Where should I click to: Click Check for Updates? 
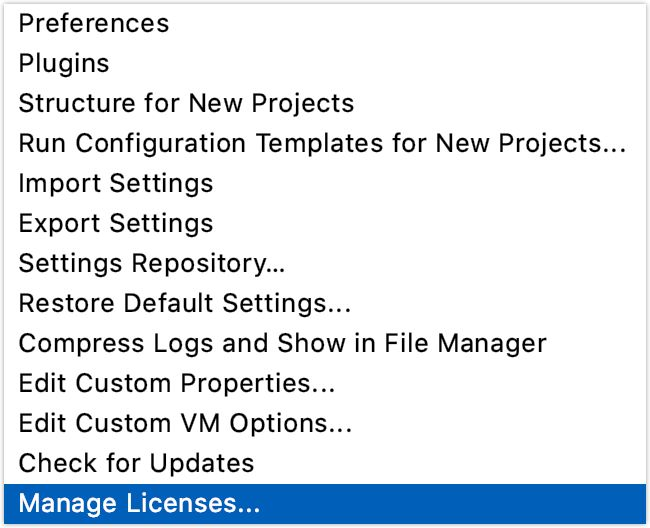(x=137, y=463)
